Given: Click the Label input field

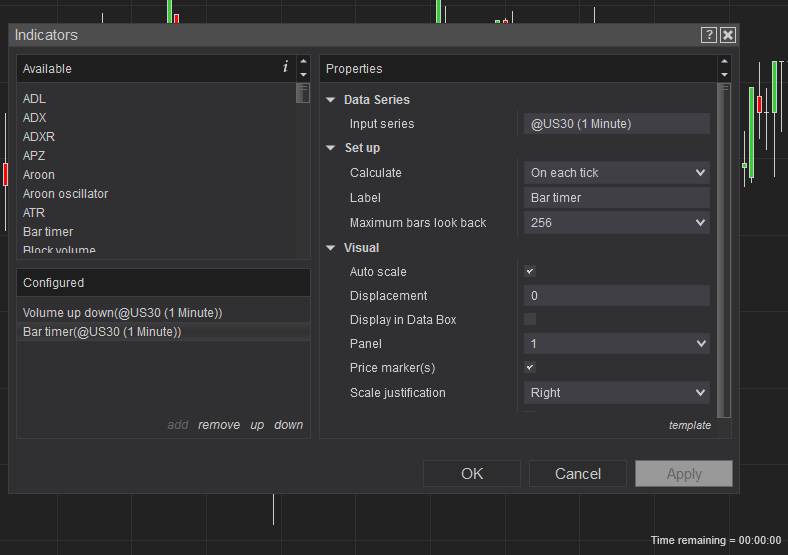Looking at the screenshot, I should click(x=617, y=198).
